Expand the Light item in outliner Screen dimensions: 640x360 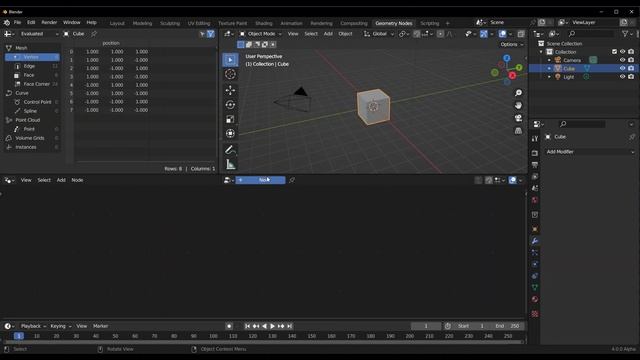click(x=549, y=77)
